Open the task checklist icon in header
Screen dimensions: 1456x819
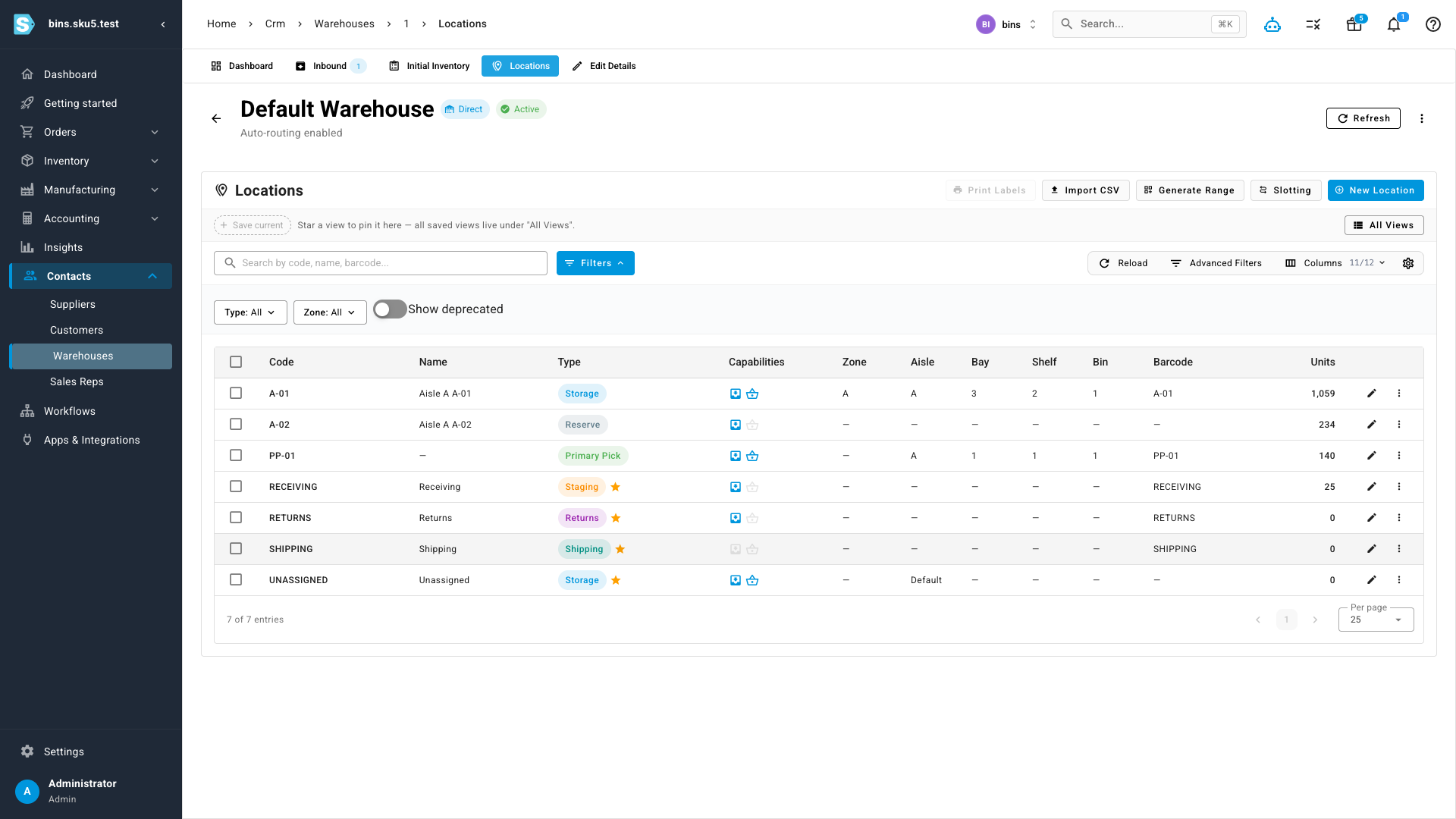(1313, 24)
